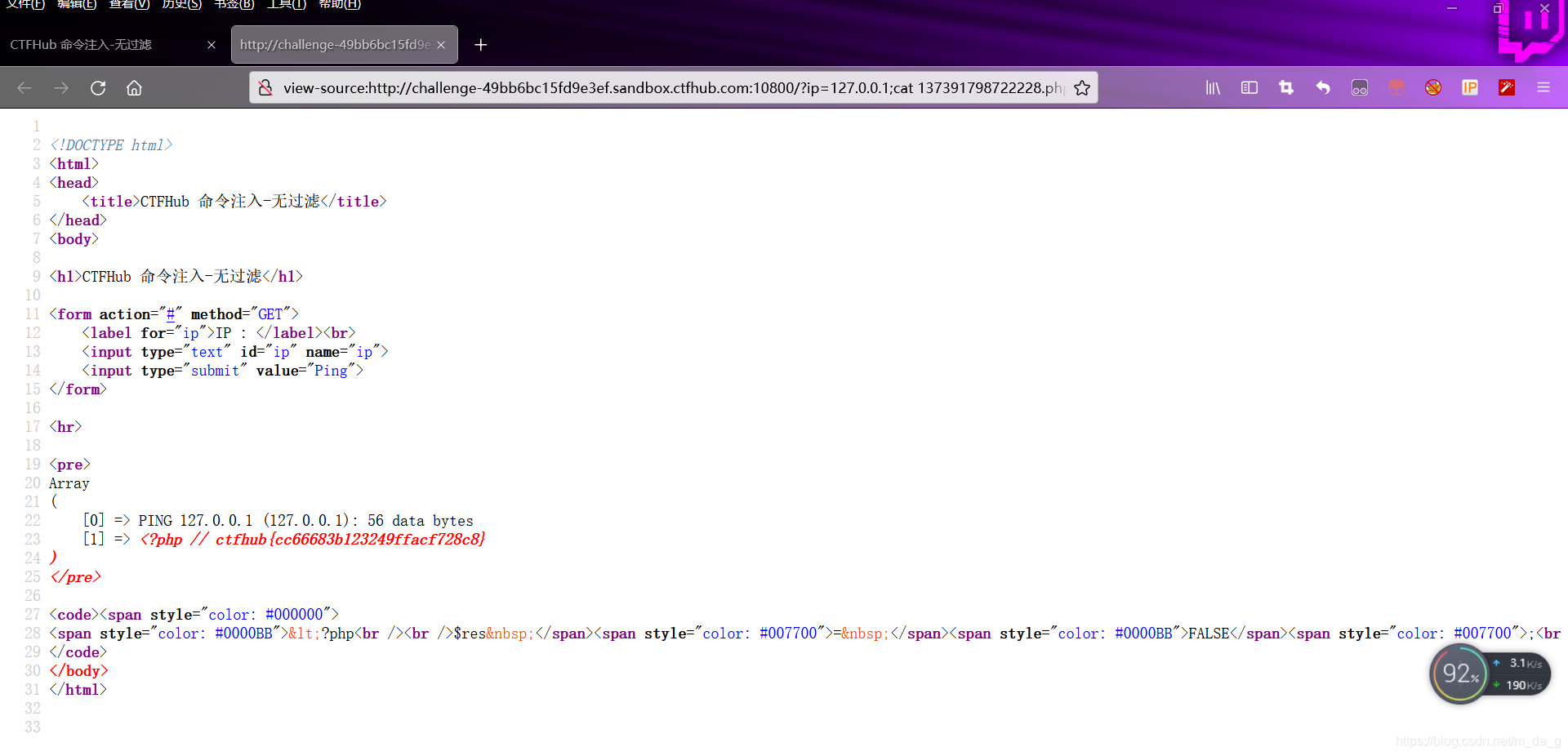Click the input type="submit" value="Ping" line
Image resolution: width=1568 pixels, height=756 pixels.
pos(222,371)
